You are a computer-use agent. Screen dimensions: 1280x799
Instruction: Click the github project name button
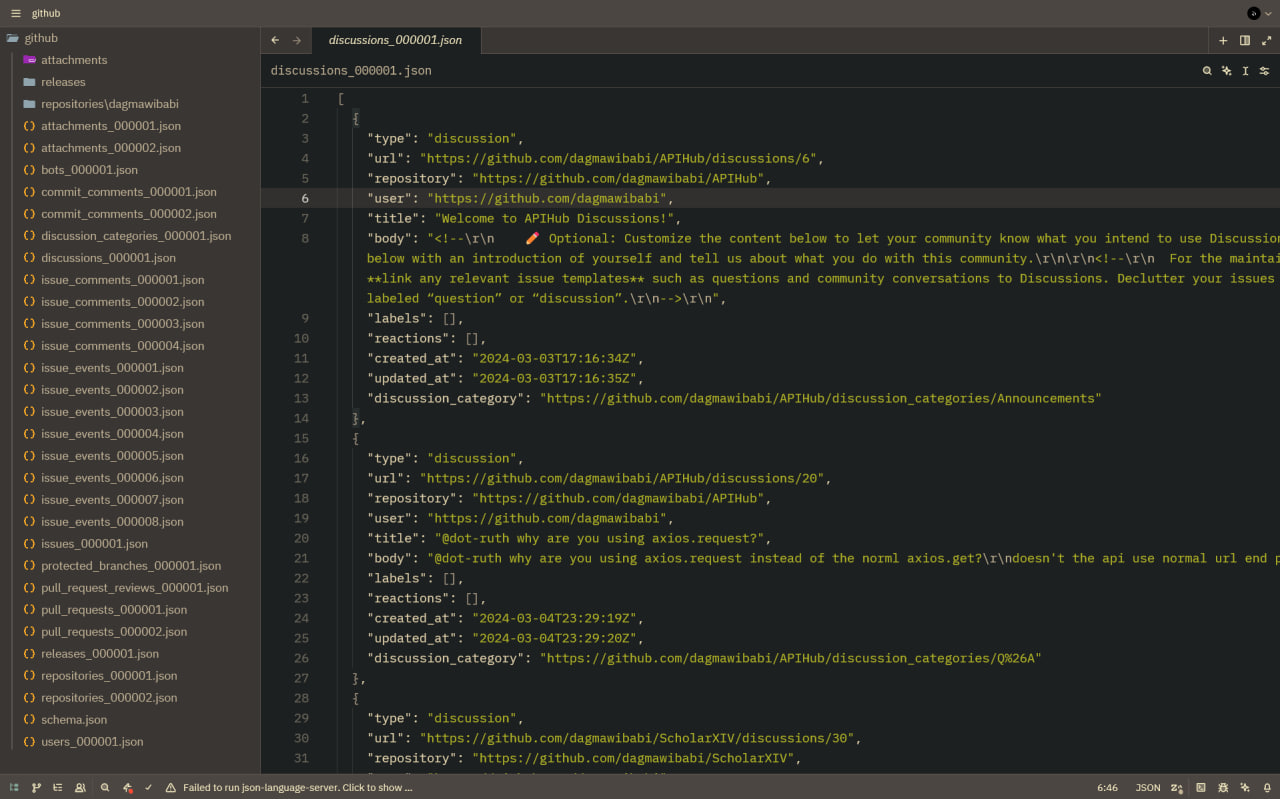[x=45, y=13]
